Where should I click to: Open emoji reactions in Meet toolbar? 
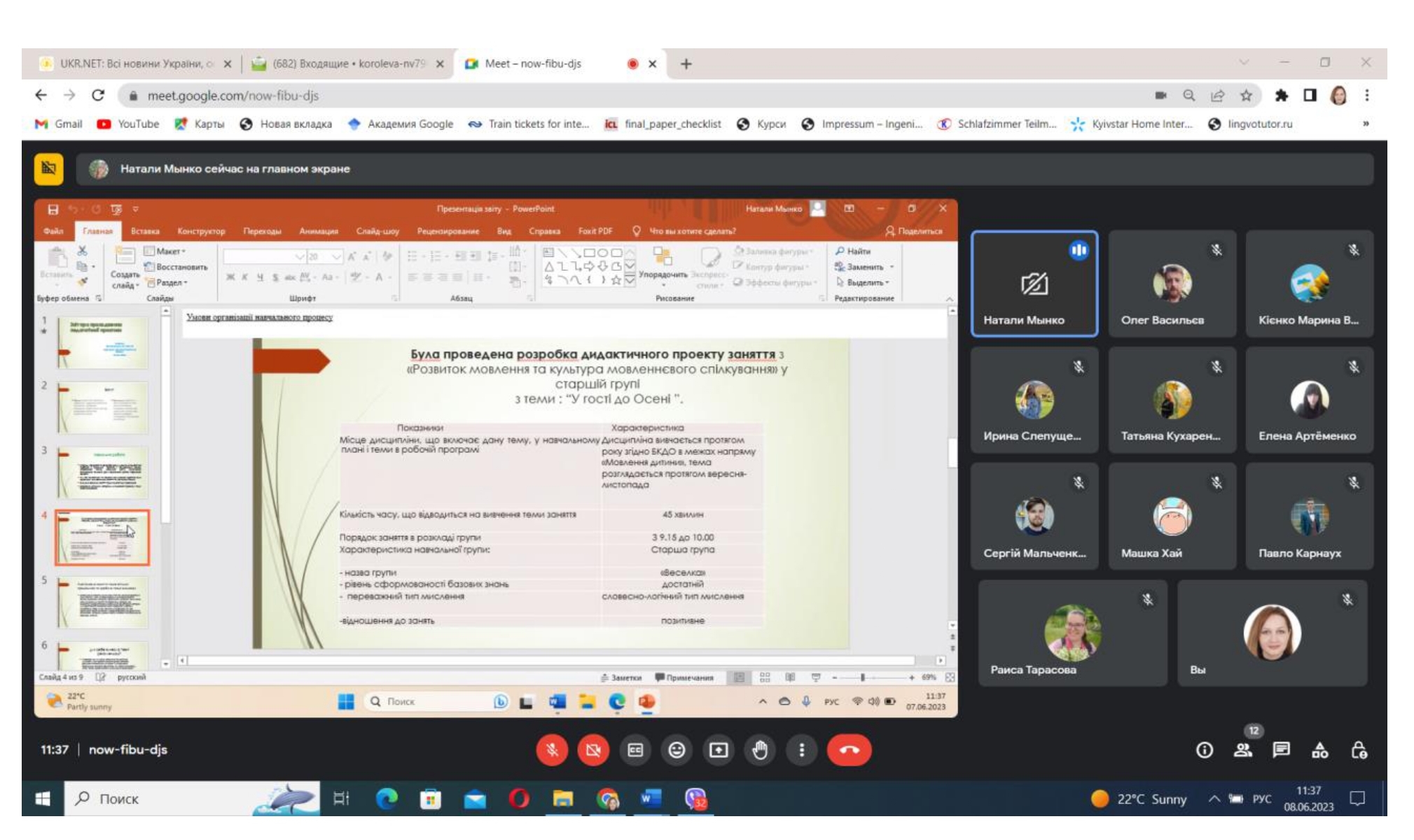pos(677,750)
